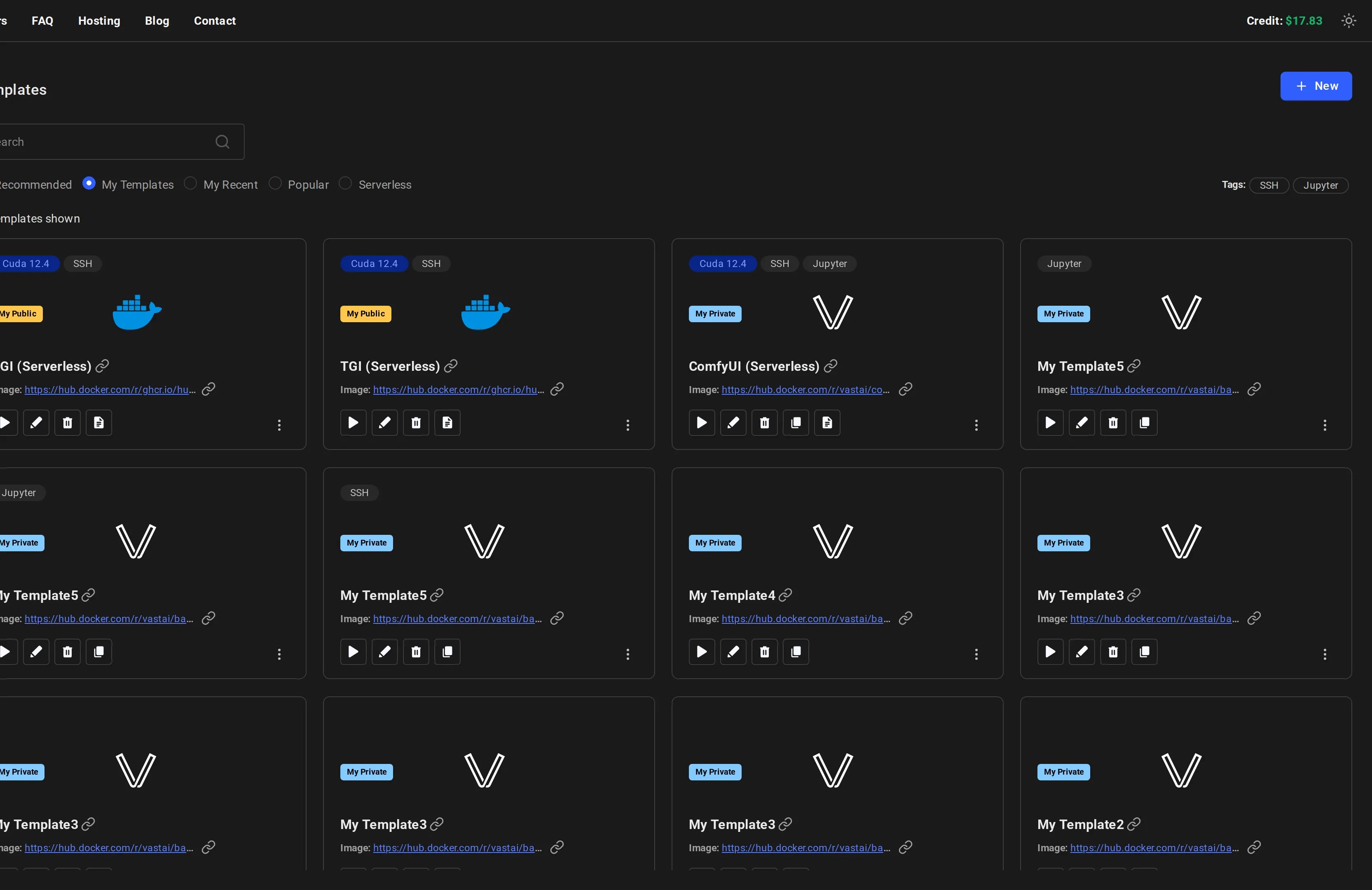Viewport: 1372px width, 890px height.
Task: Copy the ComfyUI (Serverless) image URL chain icon
Action: coord(906,389)
